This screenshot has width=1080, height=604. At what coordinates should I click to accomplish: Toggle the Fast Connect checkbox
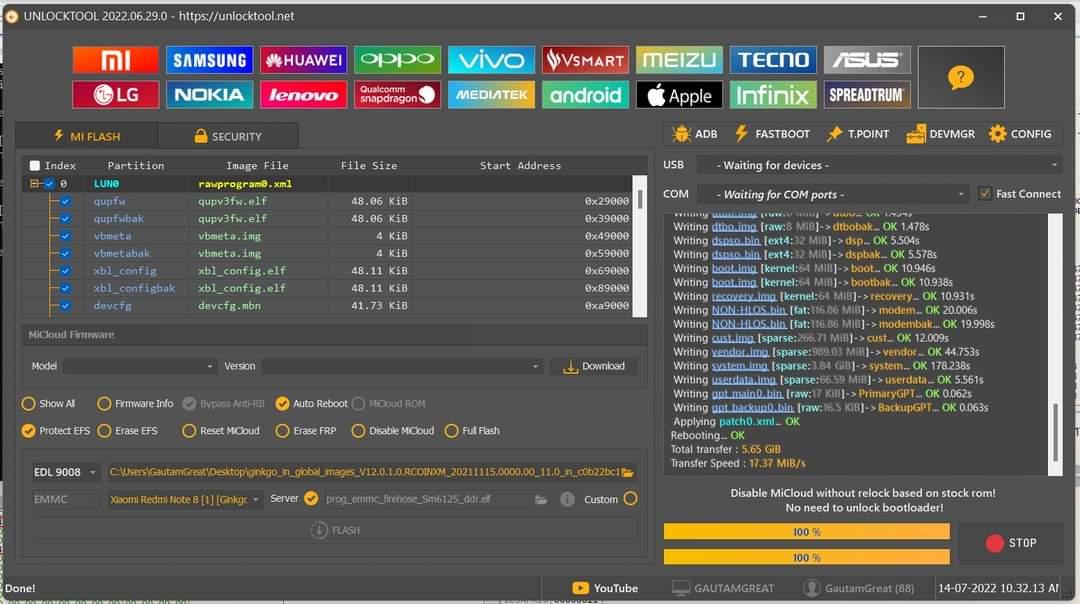click(985, 194)
